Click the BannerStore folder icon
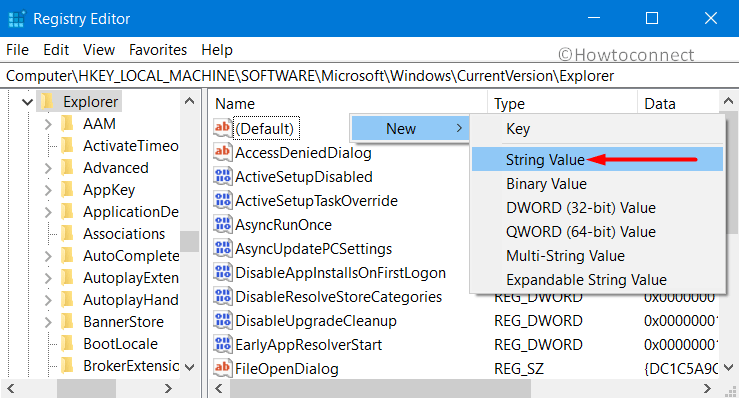The image size is (739, 398). pyautogui.click(x=67, y=322)
